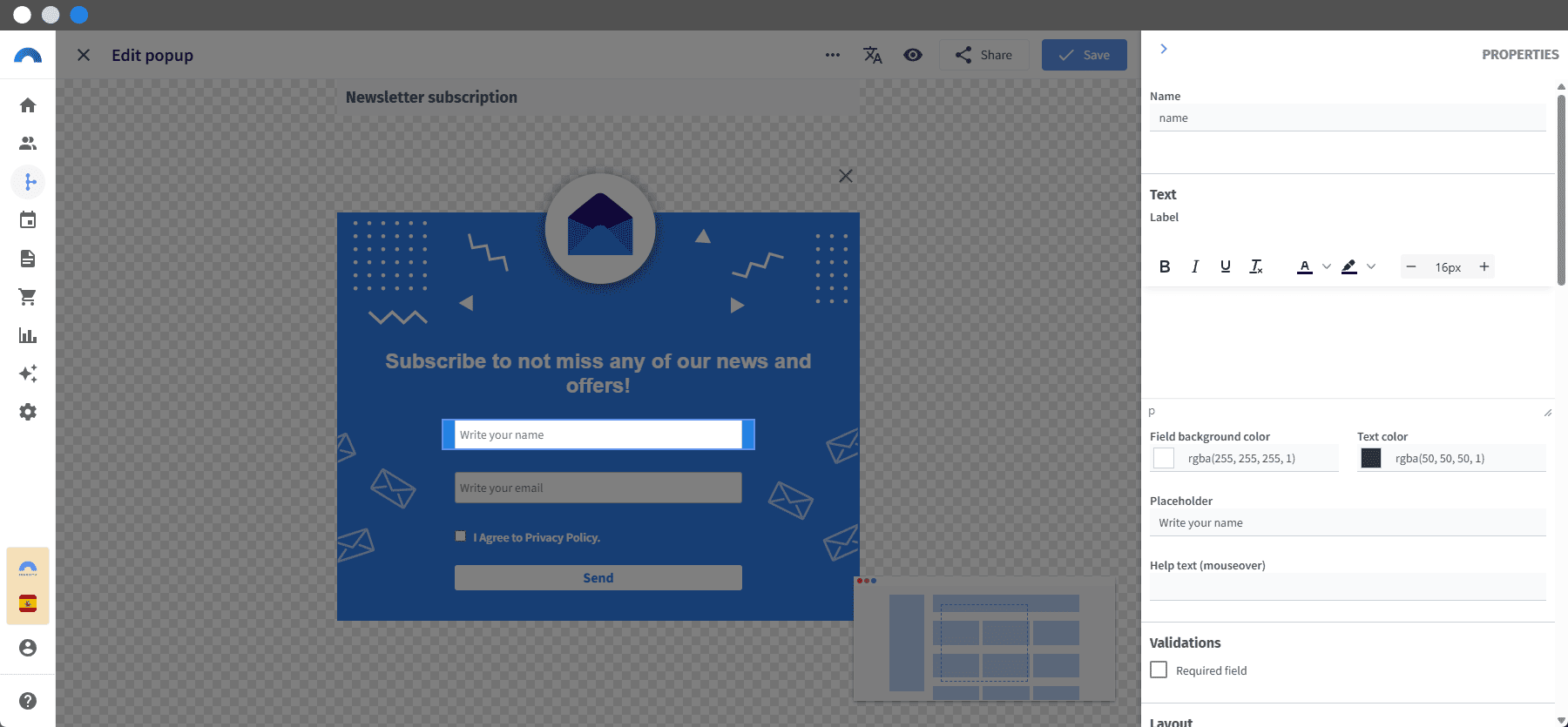Viewport: 1568px width, 727px height.
Task: Select the Write your name field in popup
Action: click(x=598, y=434)
